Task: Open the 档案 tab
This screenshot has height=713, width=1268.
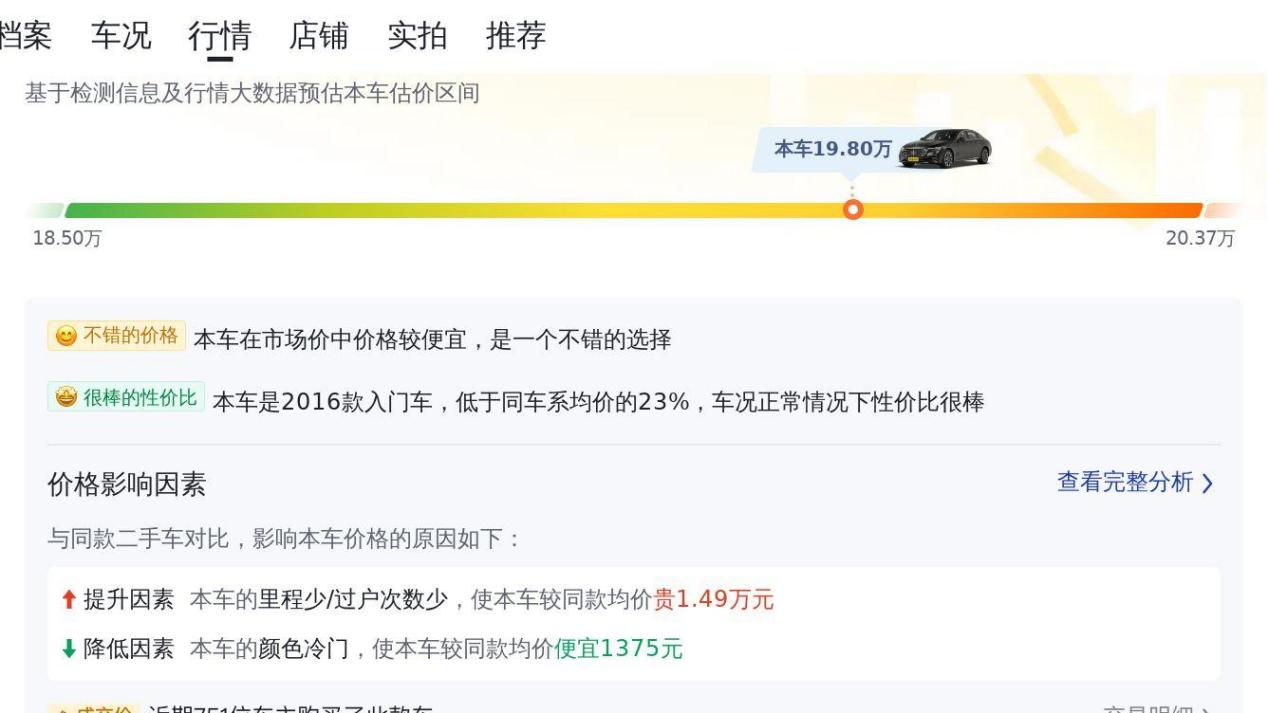Action: coord(25,36)
